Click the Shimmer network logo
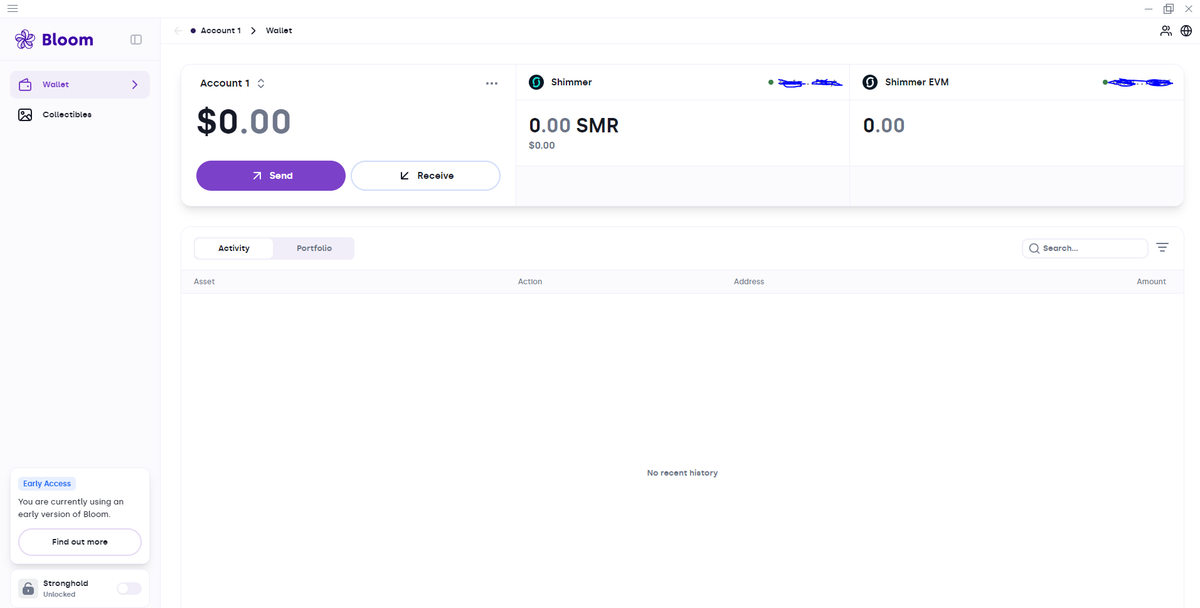The height and width of the screenshot is (608, 1200). (x=536, y=82)
